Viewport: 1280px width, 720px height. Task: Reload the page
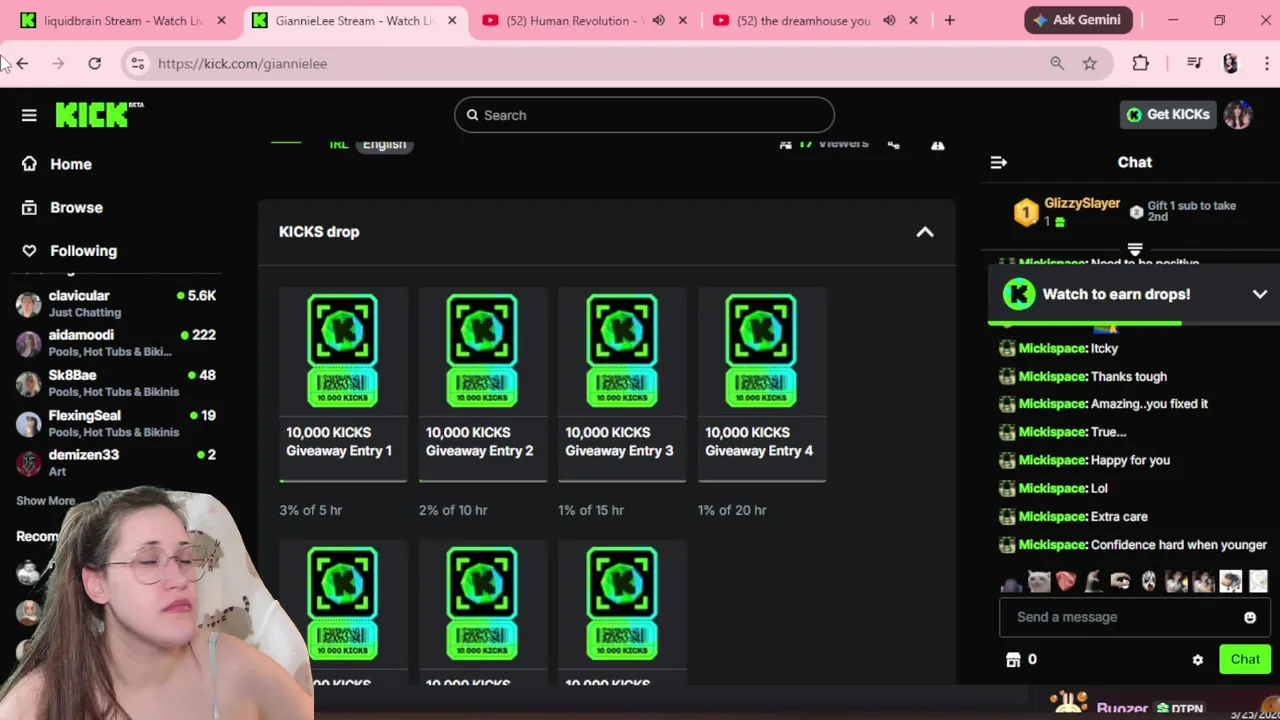click(x=94, y=63)
